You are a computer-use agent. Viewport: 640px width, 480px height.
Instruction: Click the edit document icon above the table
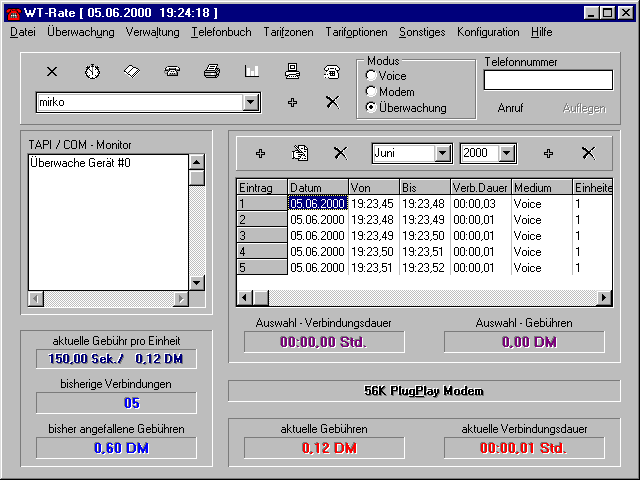pos(300,153)
